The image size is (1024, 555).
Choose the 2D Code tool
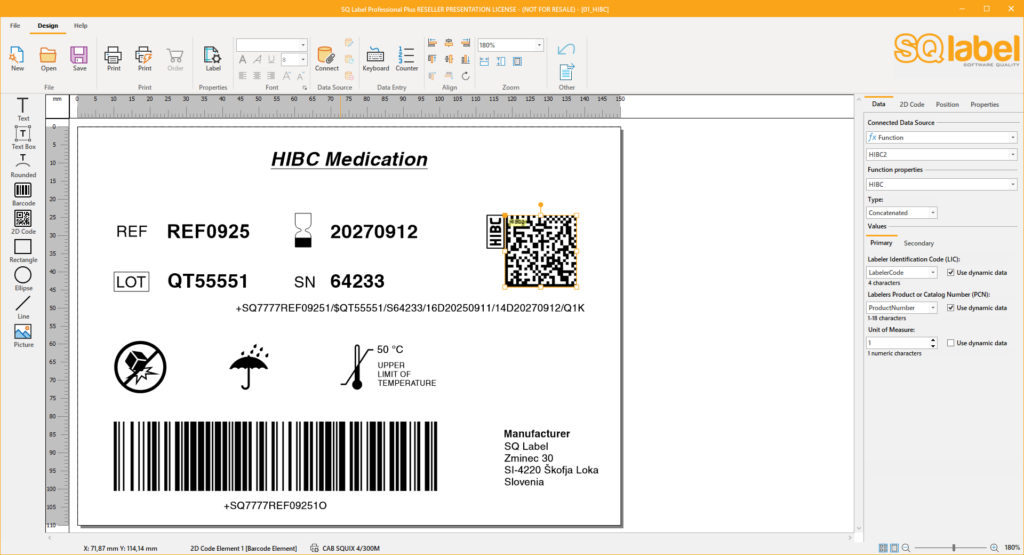coord(22,220)
